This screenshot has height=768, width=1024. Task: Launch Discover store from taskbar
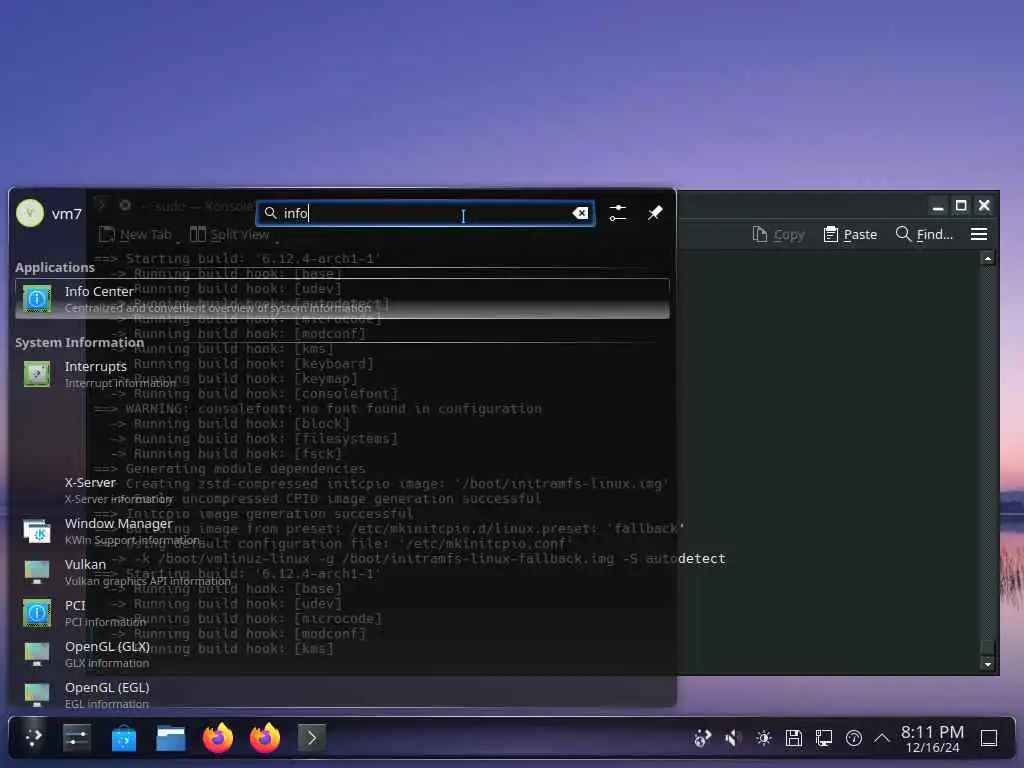124,738
